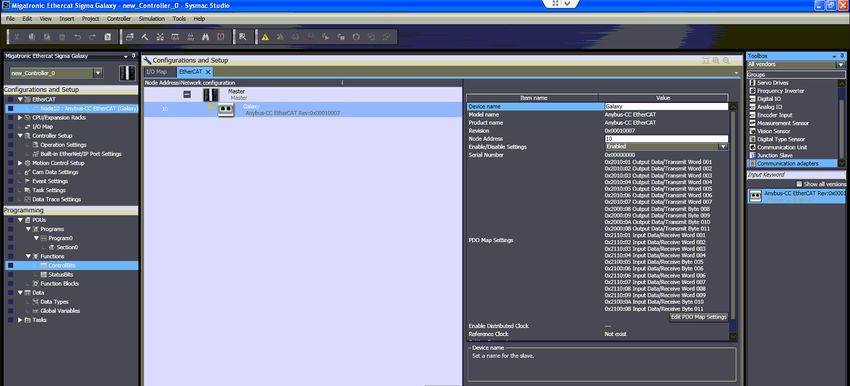The height and width of the screenshot is (386, 850).
Task: Select StatusBits function in tree
Action: point(61,275)
